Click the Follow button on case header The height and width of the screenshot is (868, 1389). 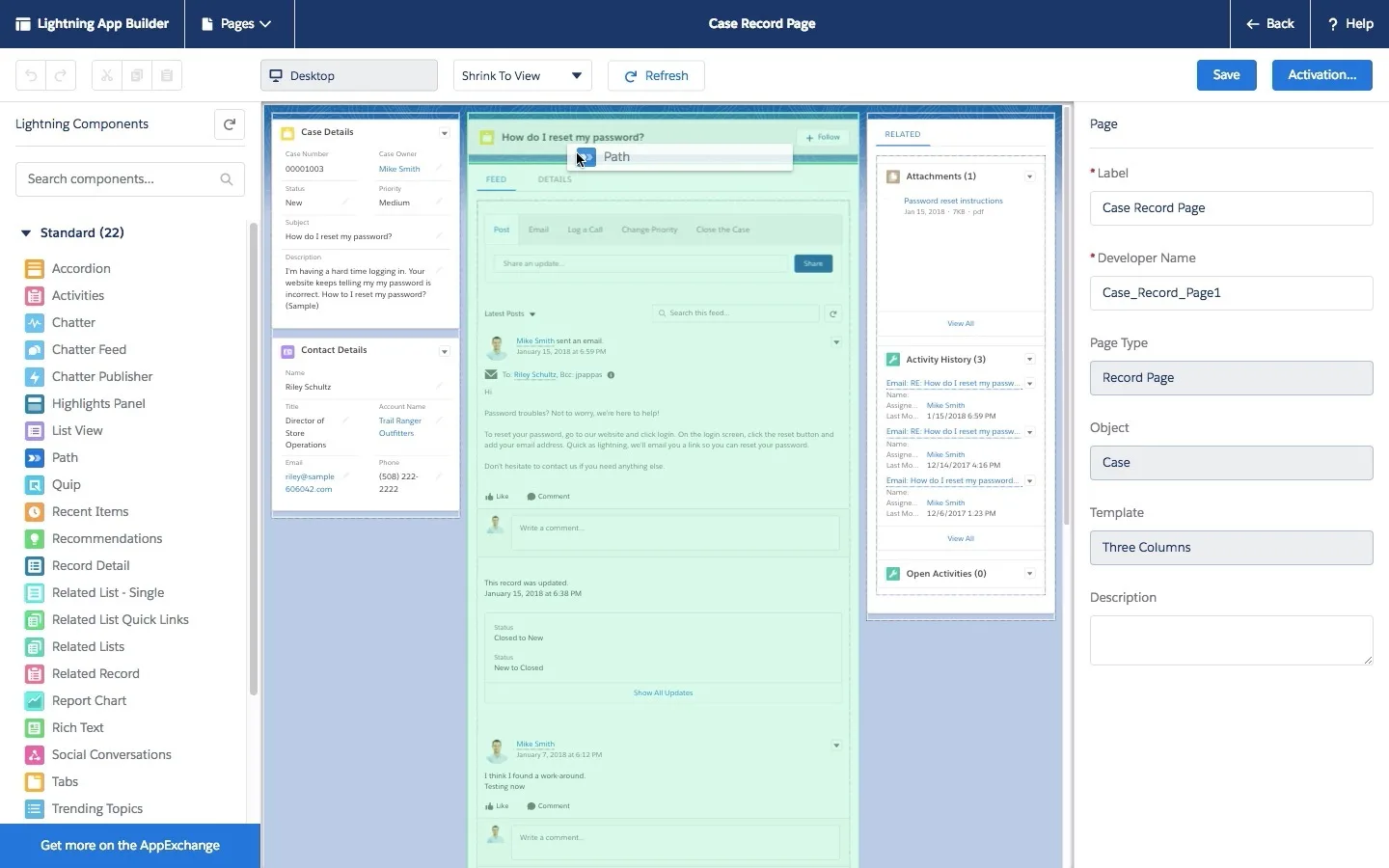pos(823,137)
